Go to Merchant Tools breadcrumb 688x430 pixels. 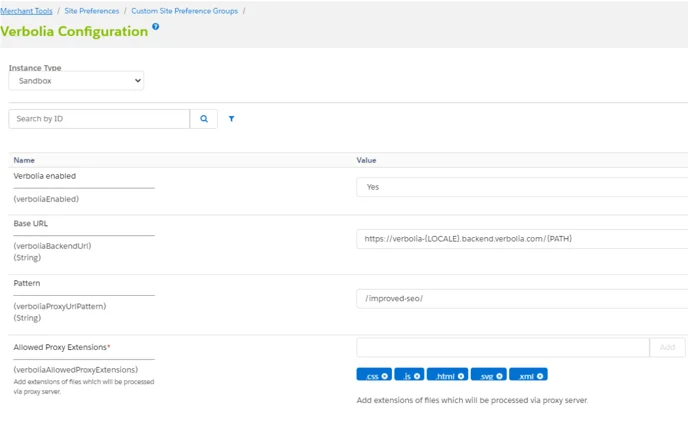pos(26,11)
